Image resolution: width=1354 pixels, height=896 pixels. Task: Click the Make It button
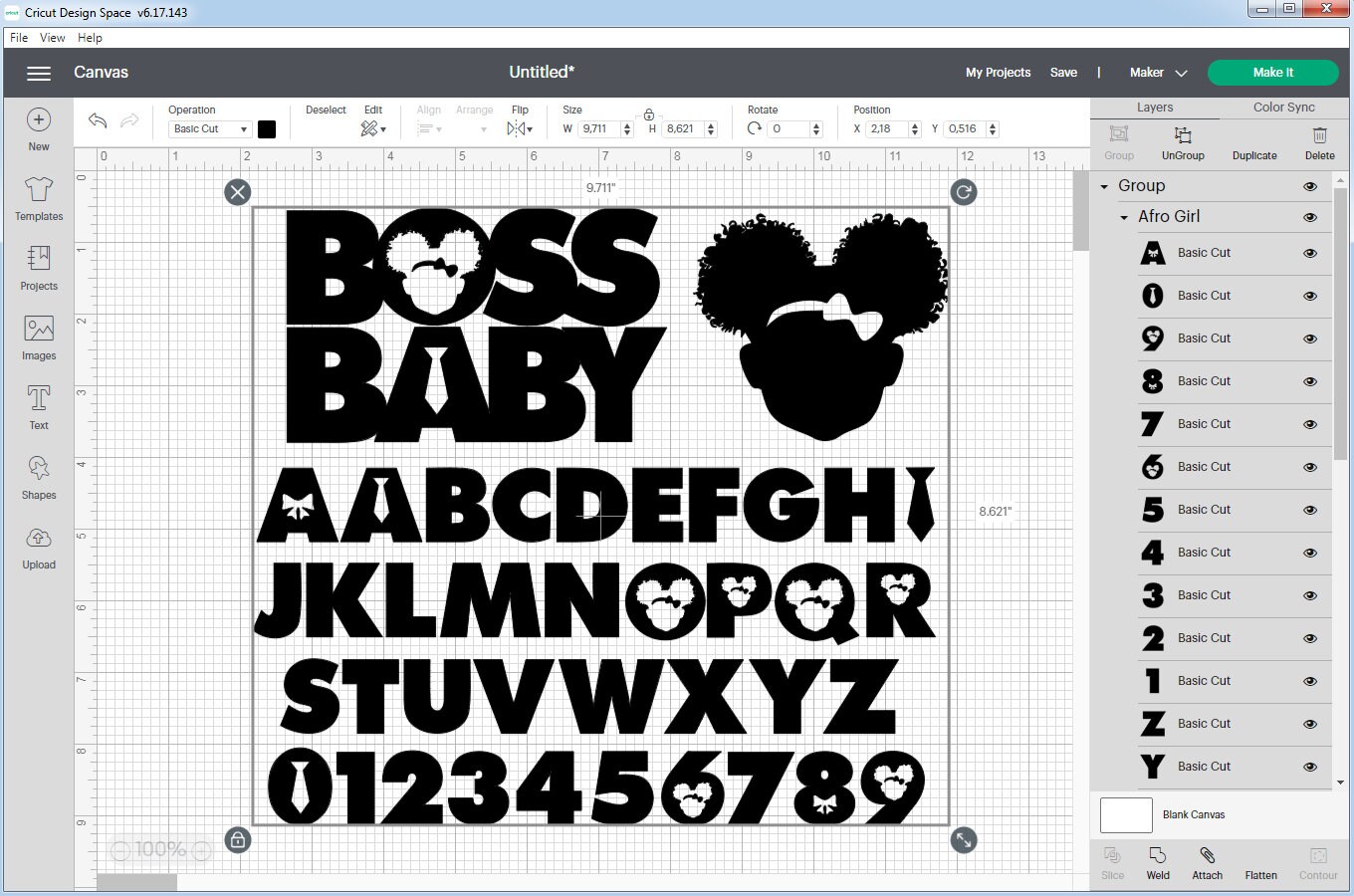tap(1272, 72)
